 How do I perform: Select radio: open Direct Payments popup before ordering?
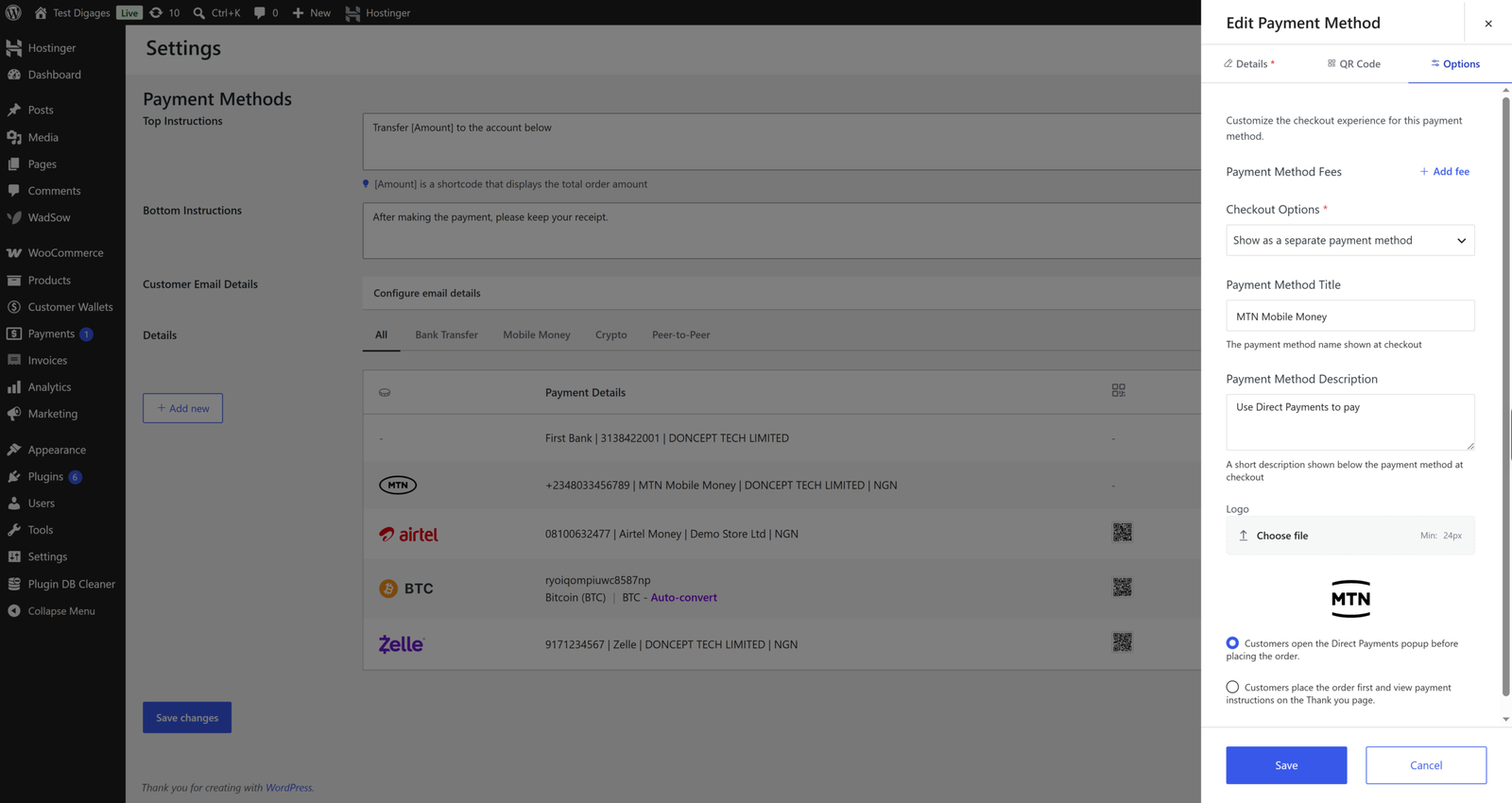coord(1232,643)
